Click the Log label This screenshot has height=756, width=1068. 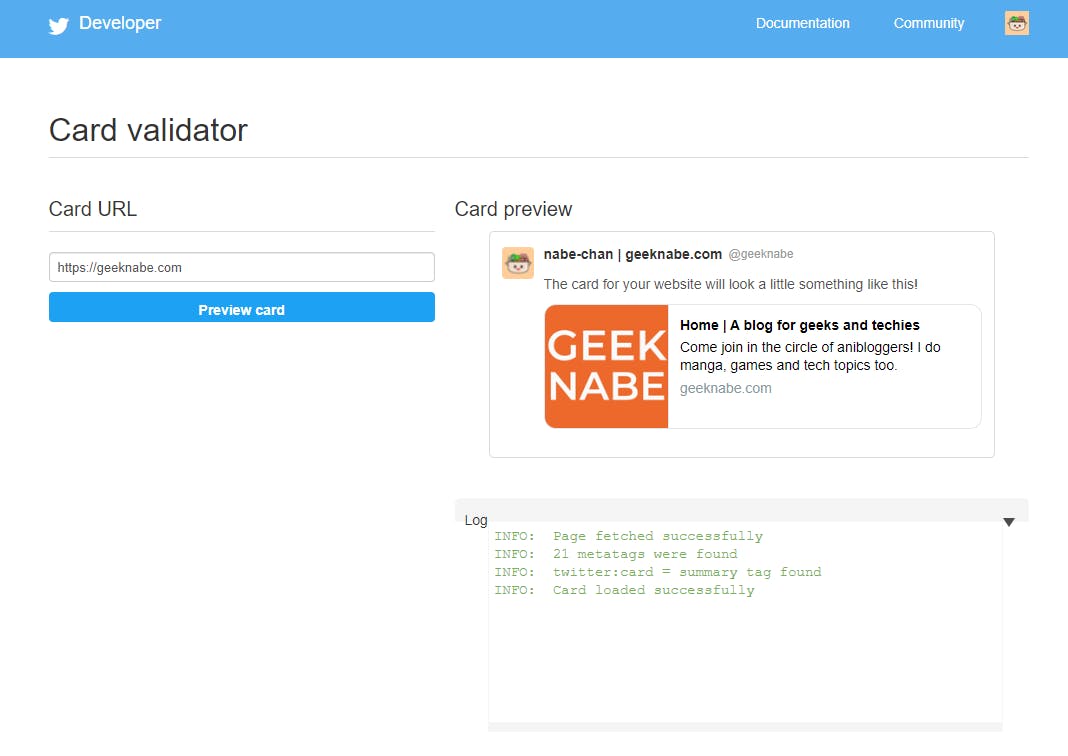[475, 520]
